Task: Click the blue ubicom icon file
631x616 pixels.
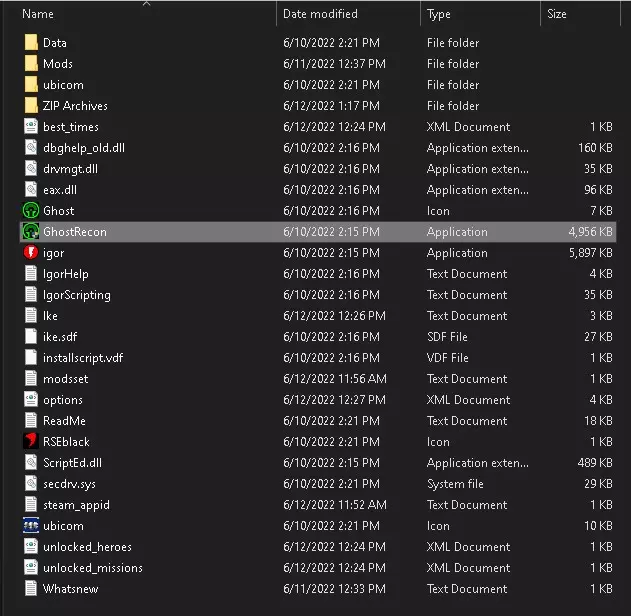Action: click(31, 526)
